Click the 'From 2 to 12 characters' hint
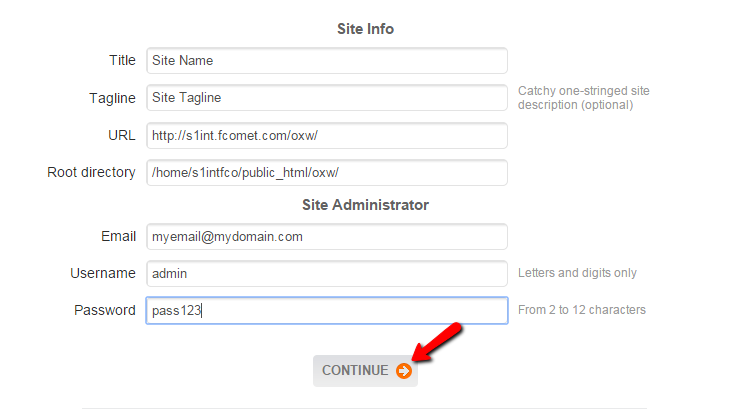731x414 pixels. [x=582, y=310]
